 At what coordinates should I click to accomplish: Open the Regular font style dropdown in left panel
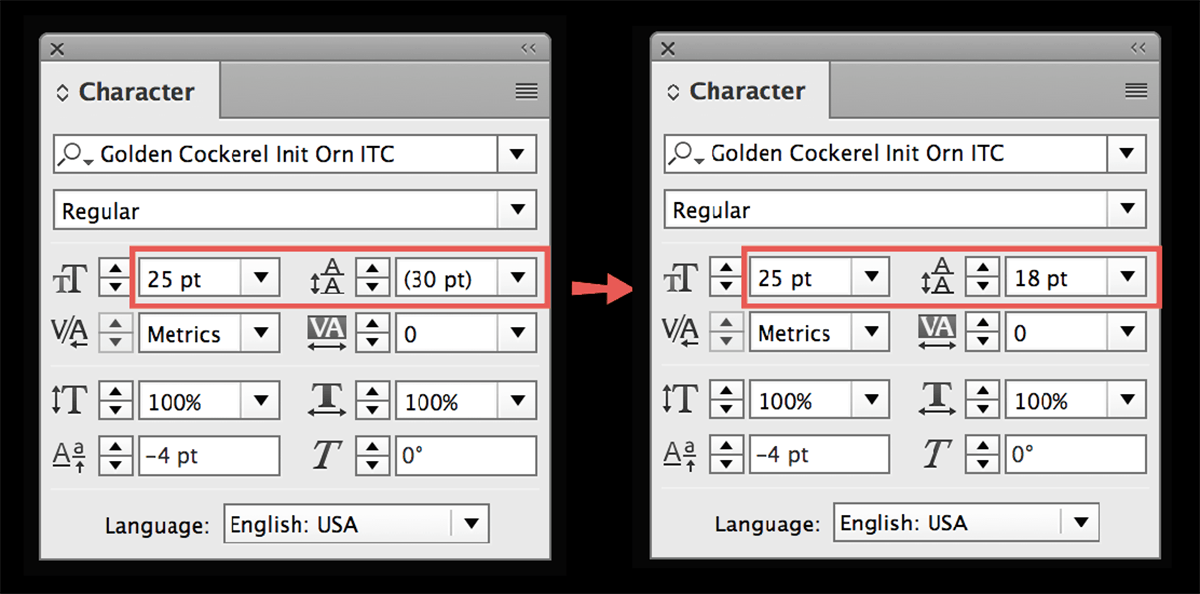click(517, 210)
